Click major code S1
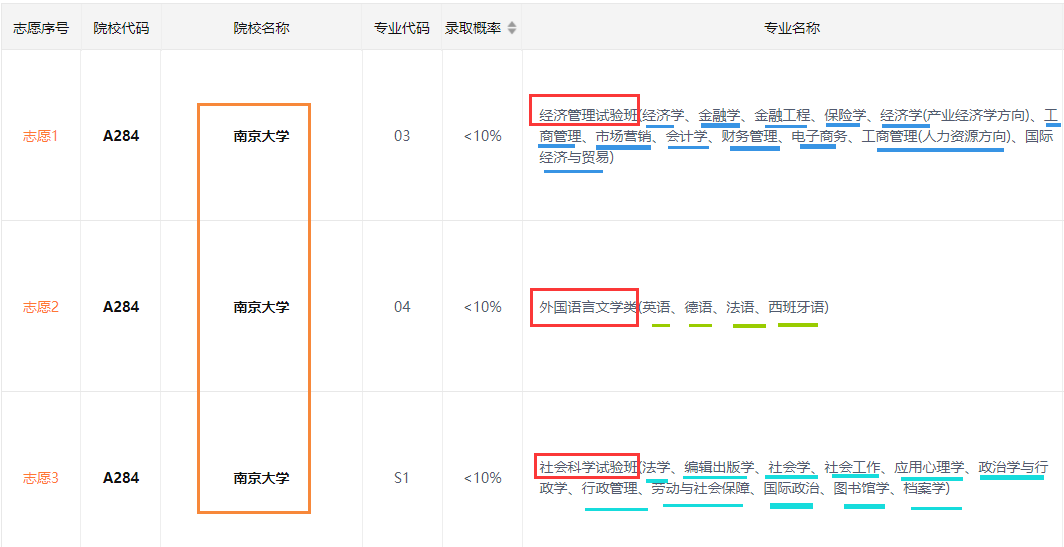The width and height of the screenshot is (1064, 547). click(x=402, y=478)
